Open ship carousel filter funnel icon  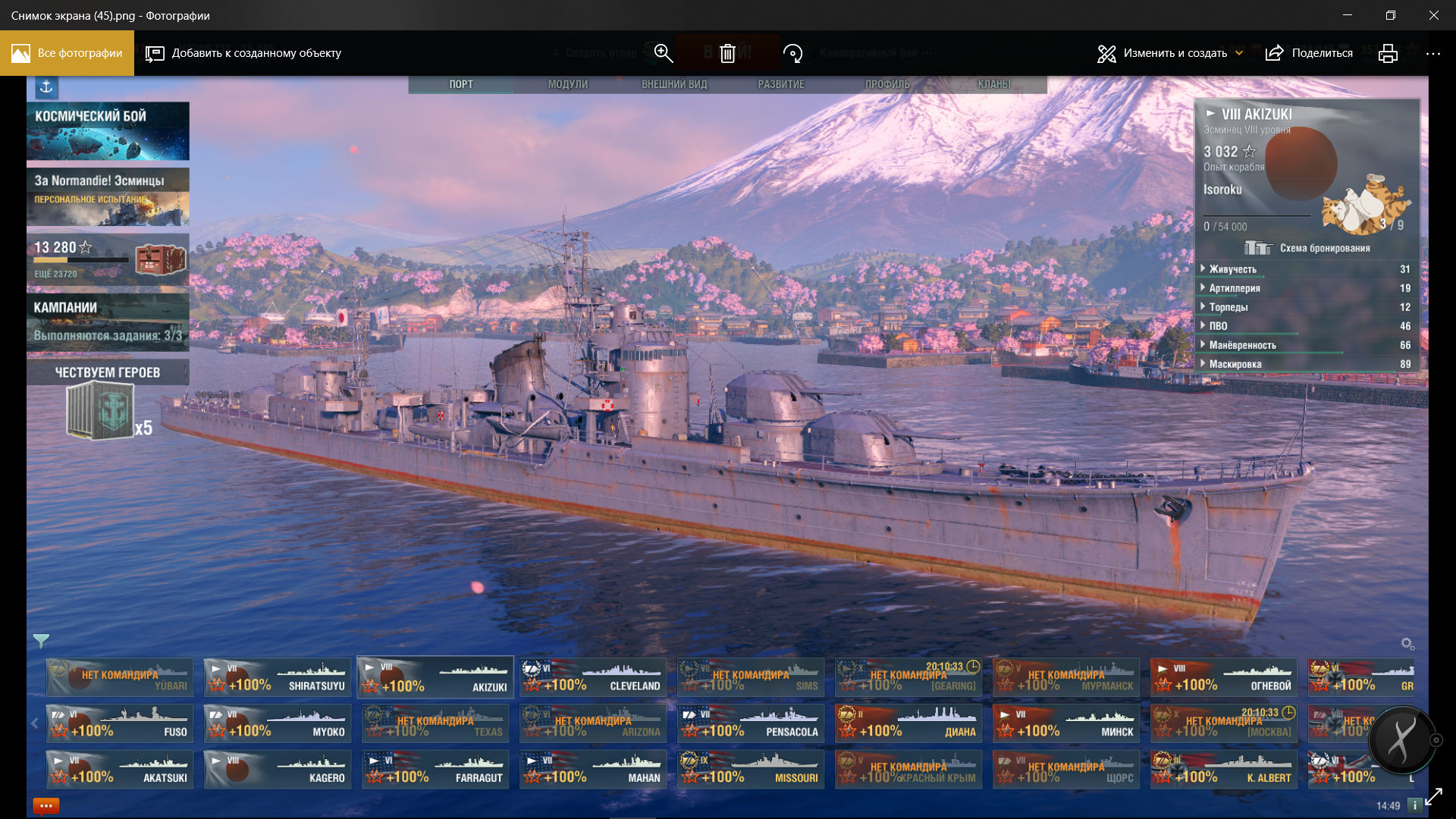41,641
